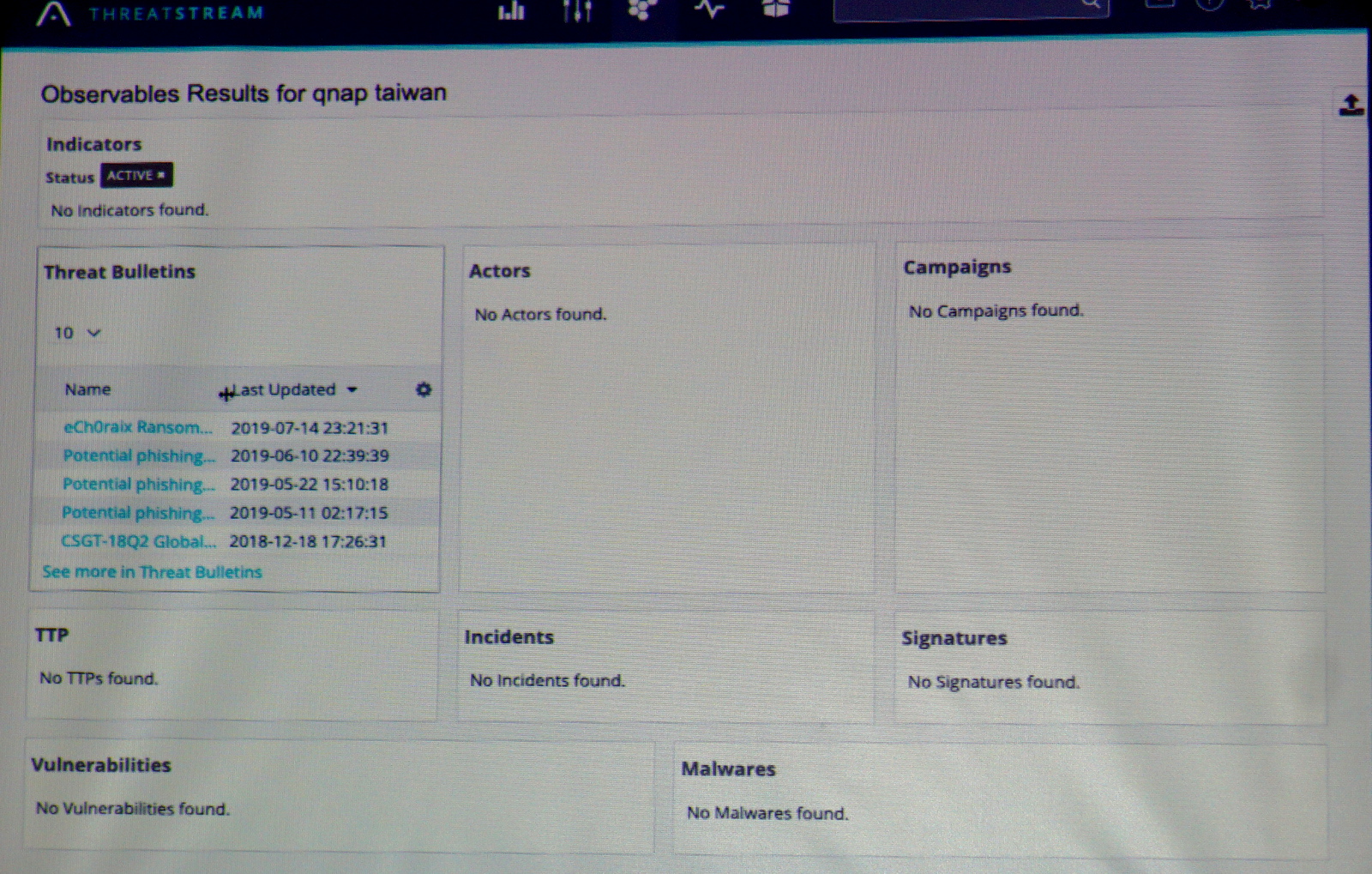
Task: Click the upload export icon
Action: (1351, 105)
